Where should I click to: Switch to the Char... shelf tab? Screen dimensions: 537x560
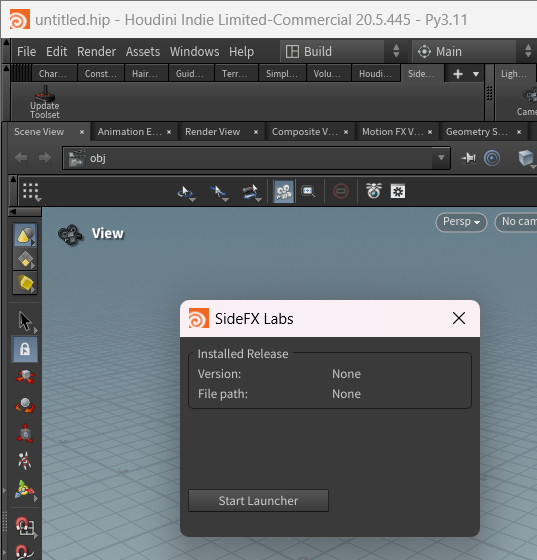click(x=54, y=74)
